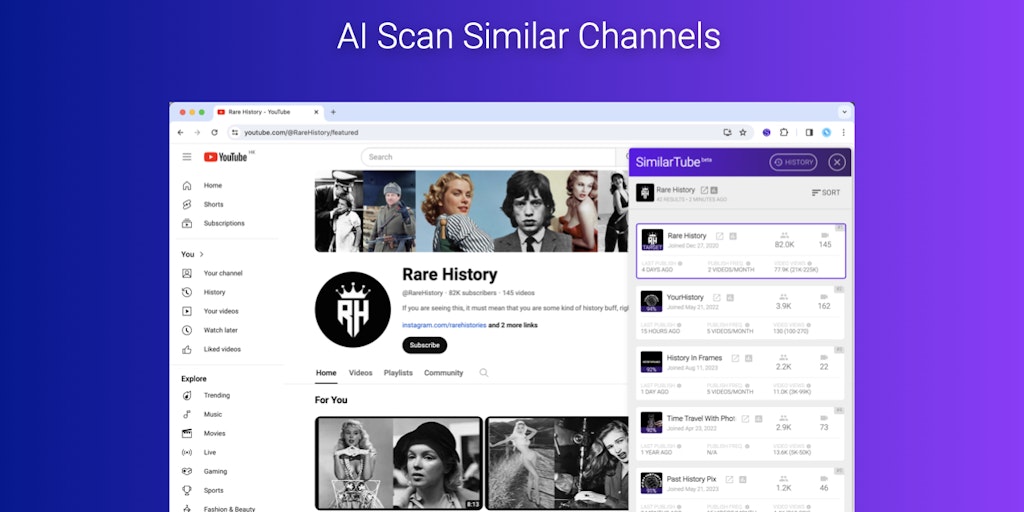This screenshot has width=1024, height=512.
Task: Select the History In Frames channel name
Action: pos(694,358)
